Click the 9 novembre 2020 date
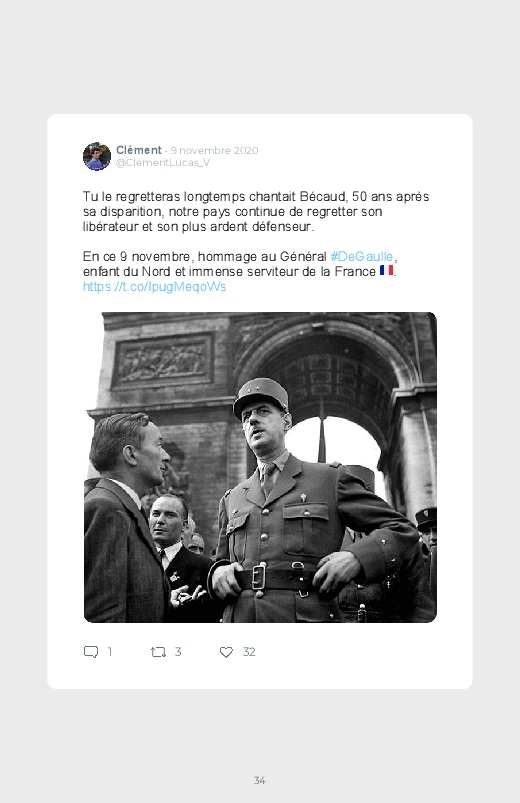The width and height of the screenshot is (520, 803). click(214, 150)
